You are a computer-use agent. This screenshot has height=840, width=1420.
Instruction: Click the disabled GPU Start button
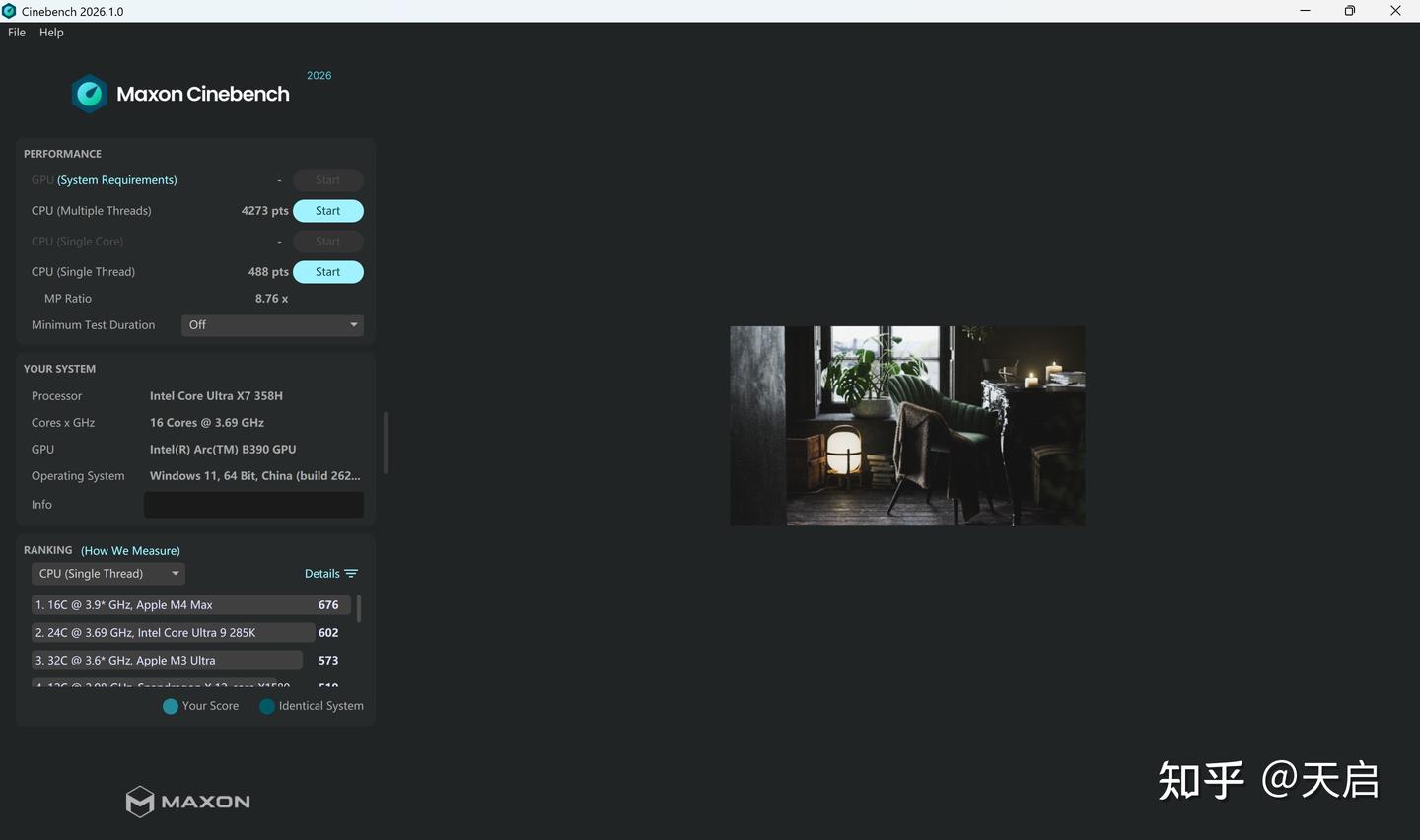tap(328, 180)
